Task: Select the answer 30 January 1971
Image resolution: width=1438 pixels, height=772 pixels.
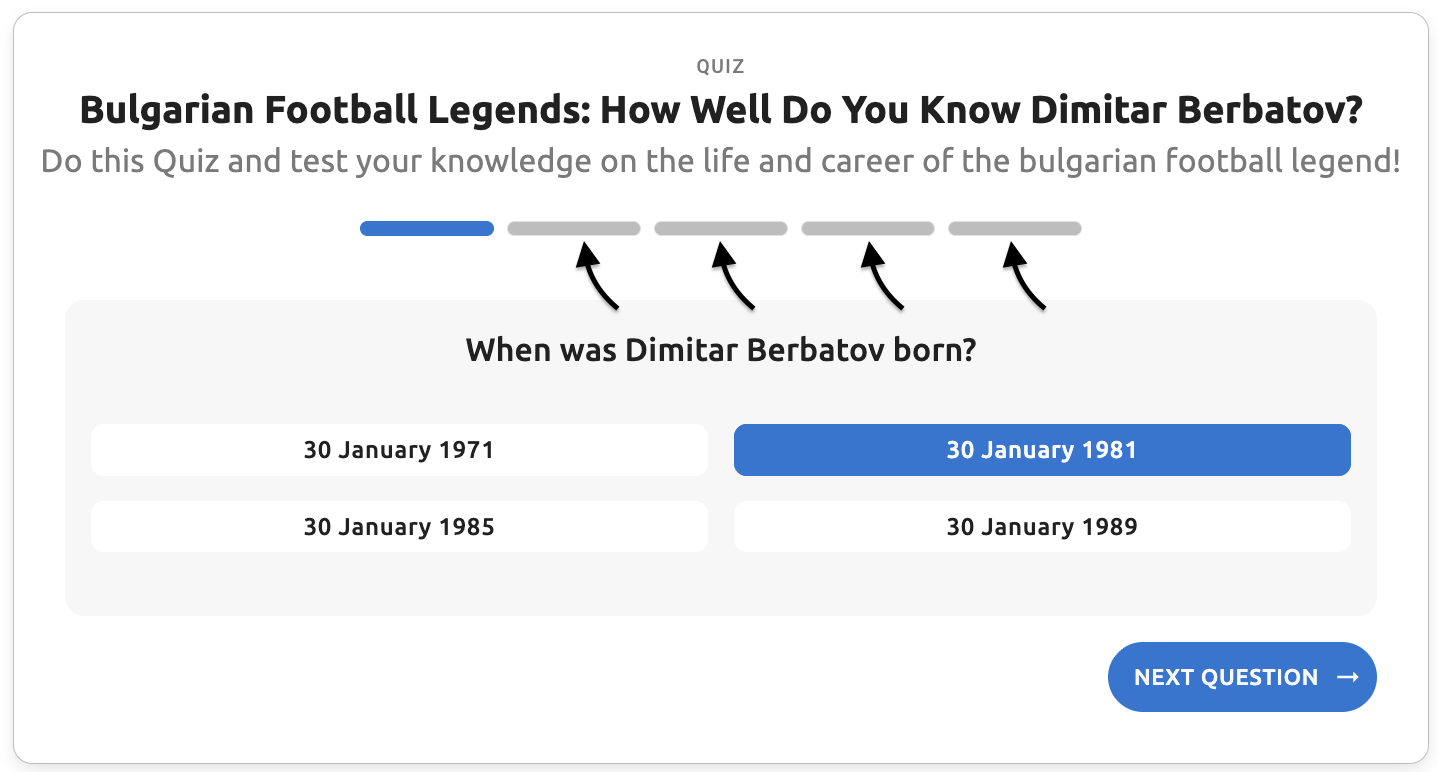Action: 399,450
